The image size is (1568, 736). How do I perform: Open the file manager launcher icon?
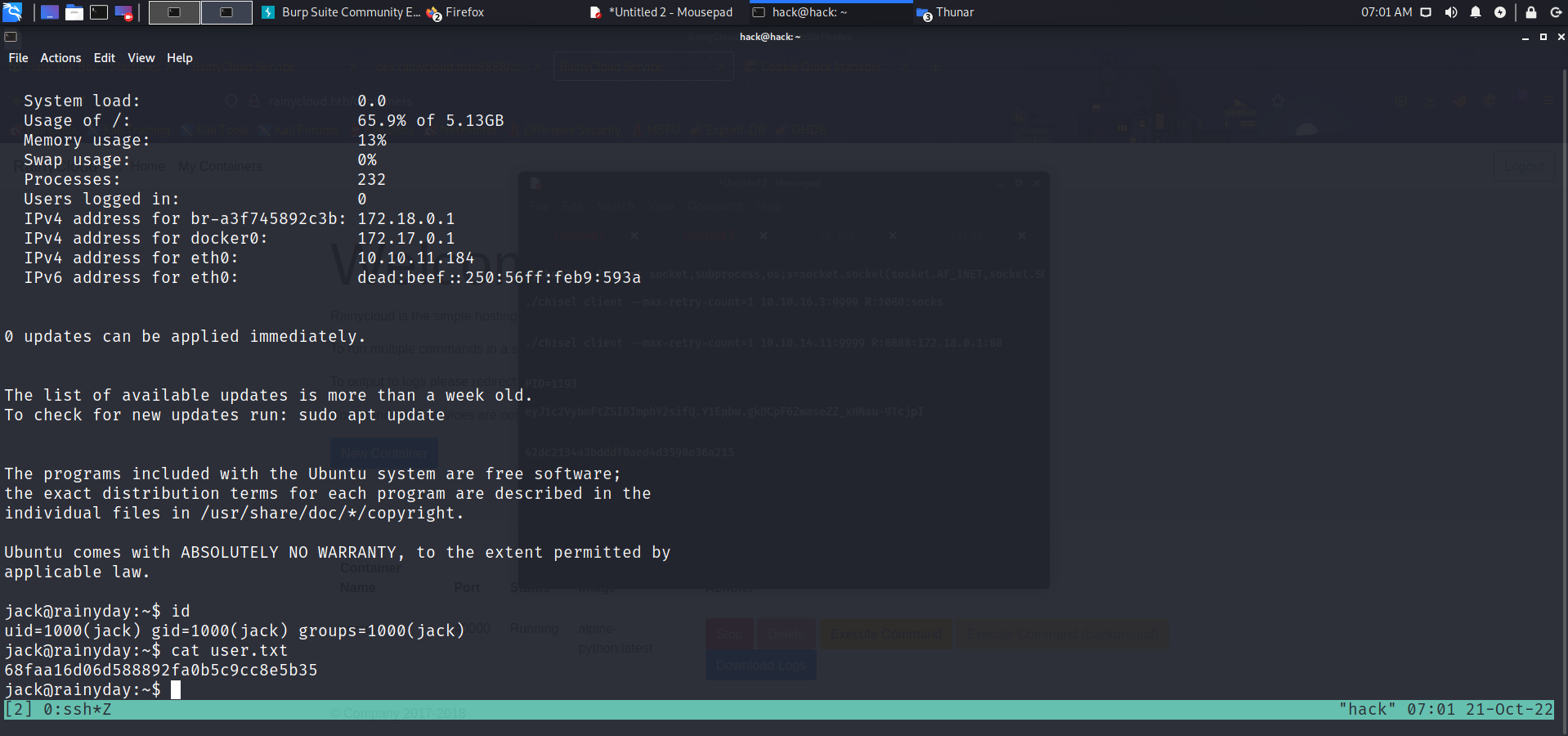click(x=74, y=12)
